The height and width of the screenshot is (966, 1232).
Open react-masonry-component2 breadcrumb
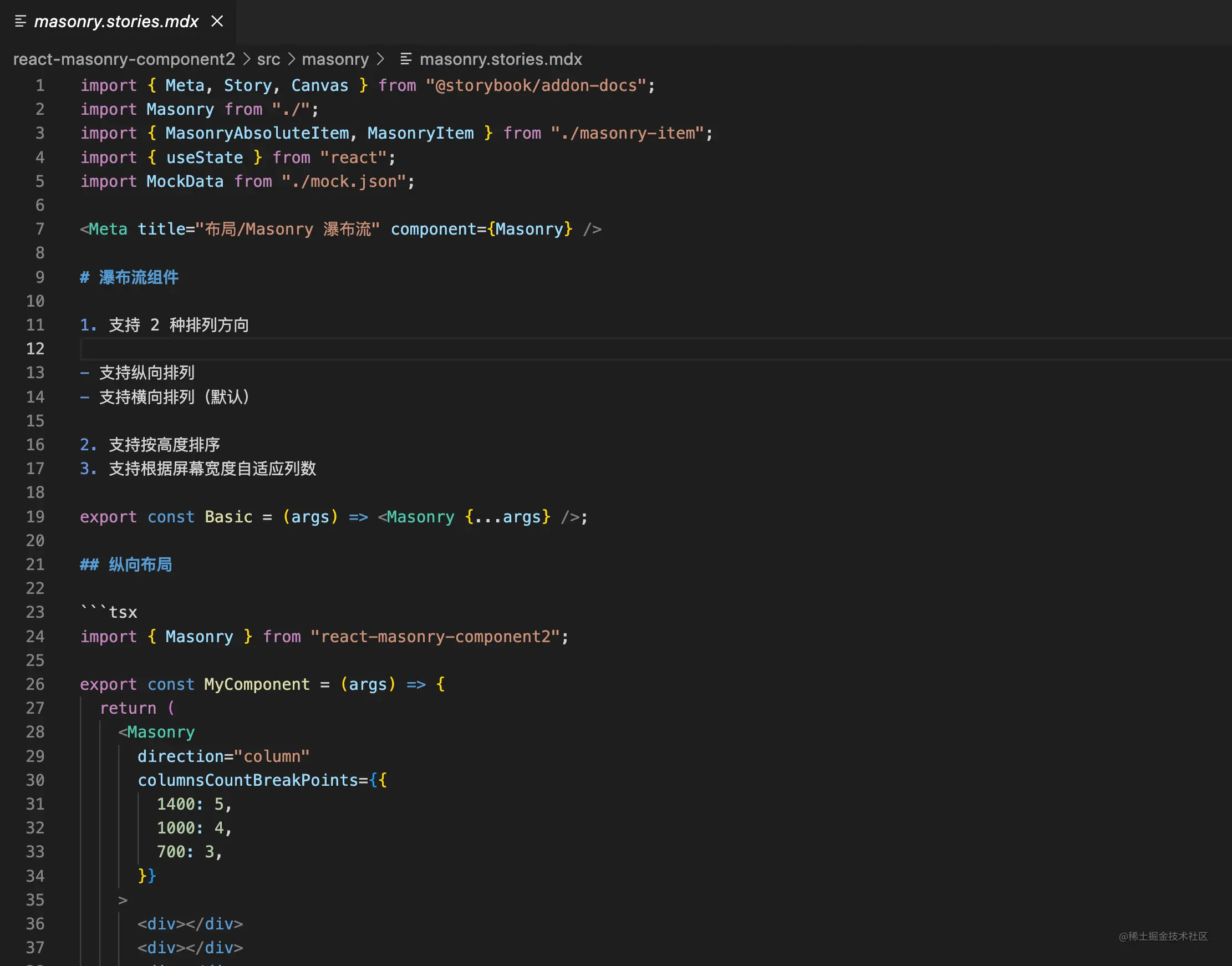click(x=124, y=59)
